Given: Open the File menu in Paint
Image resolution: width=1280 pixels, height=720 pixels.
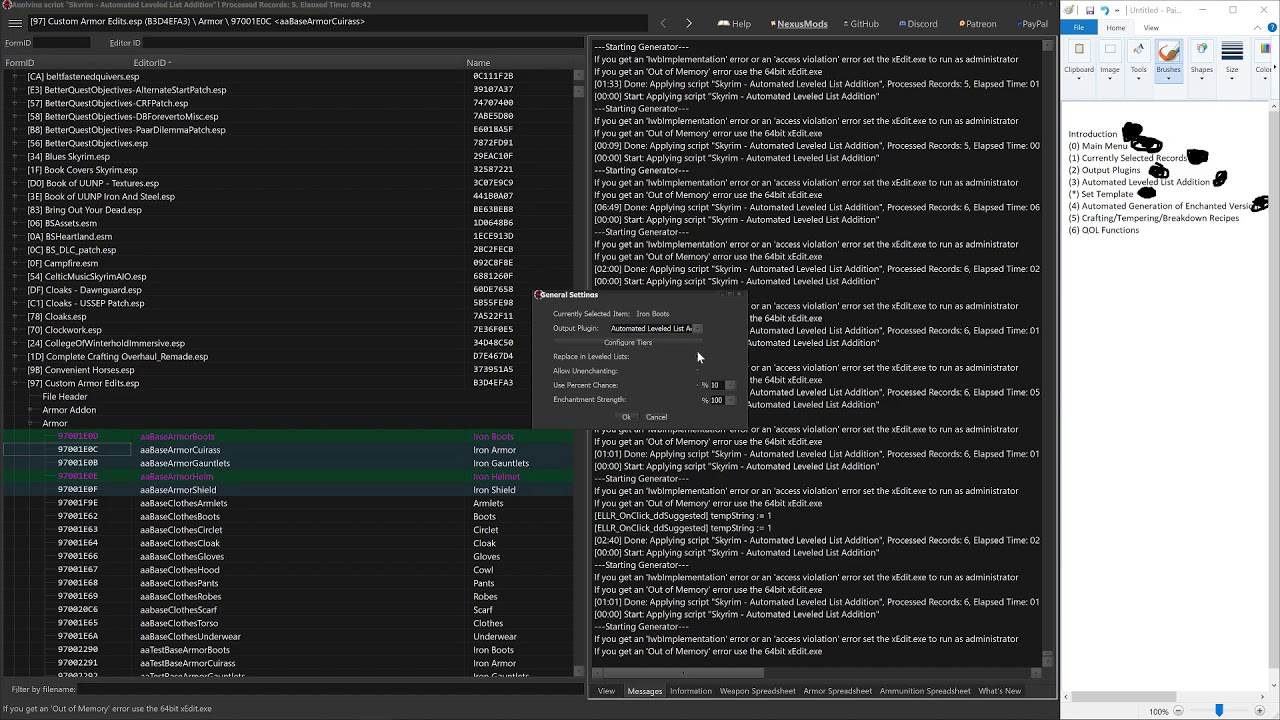Looking at the screenshot, I should click(1078, 27).
